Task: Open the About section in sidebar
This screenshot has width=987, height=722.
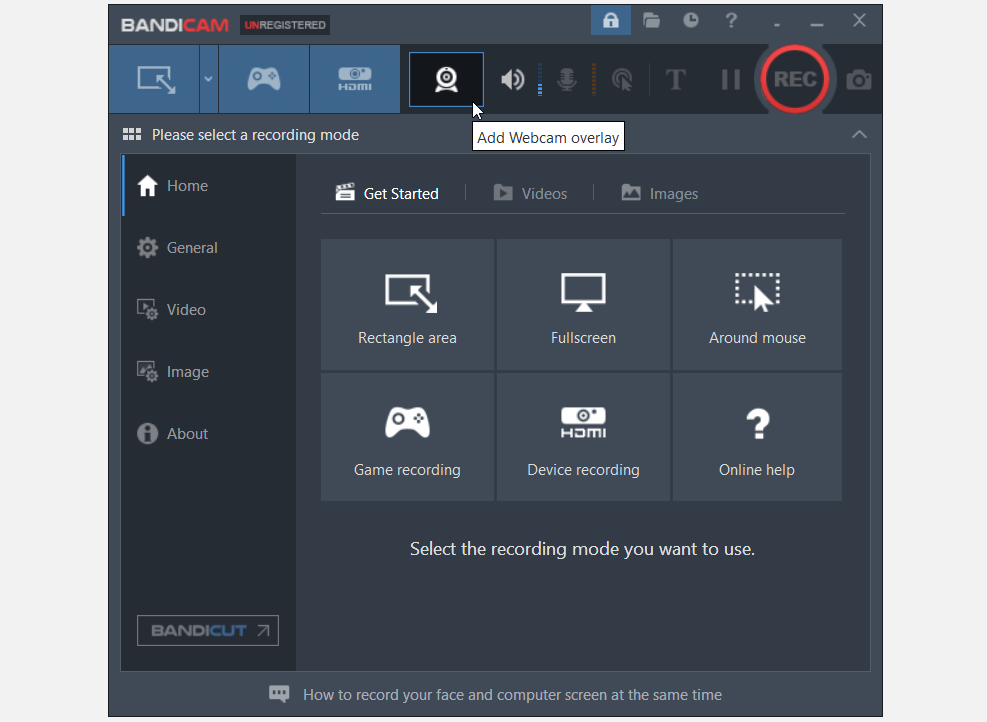Action: point(209,434)
